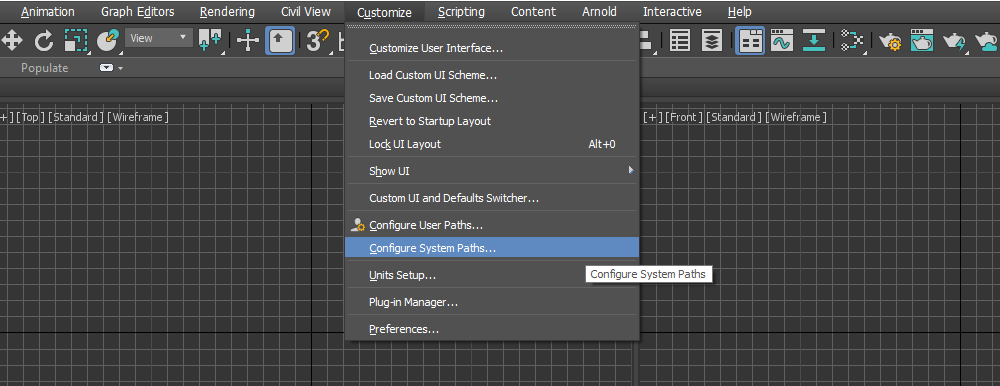Open the Arnold menu
The image size is (1000, 386).
[599, 11]
